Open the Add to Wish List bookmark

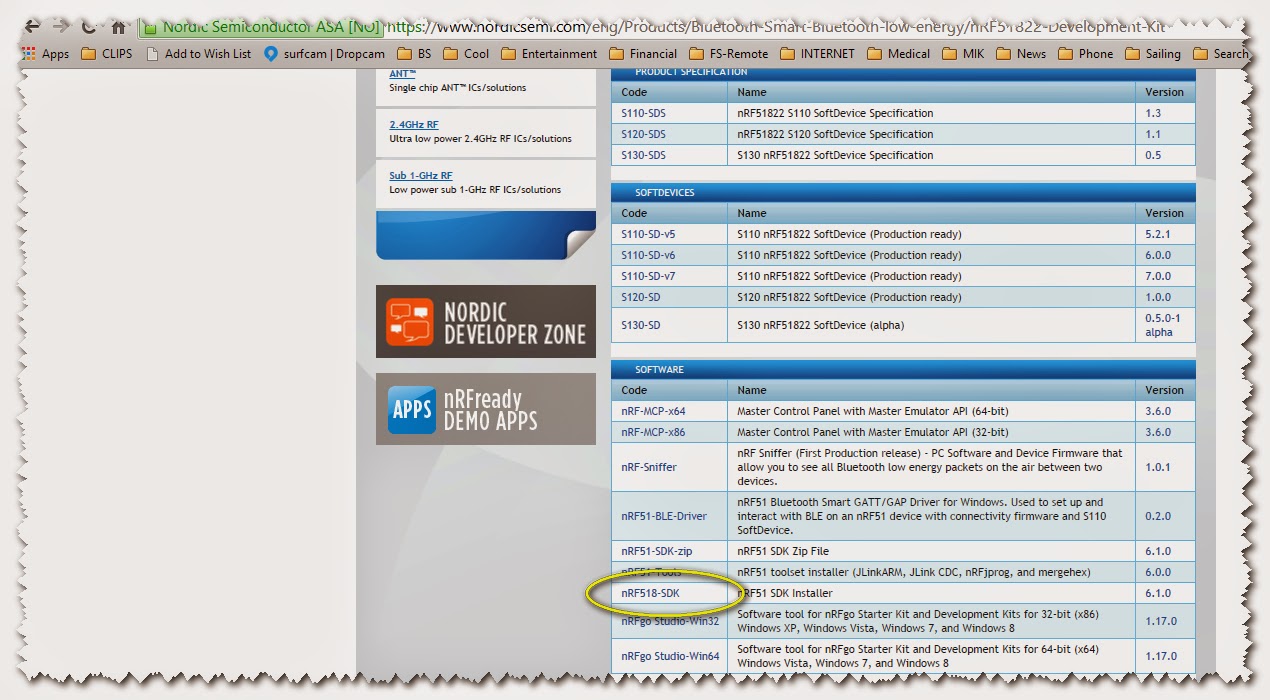pyautogui.click(x=199, y=54)
